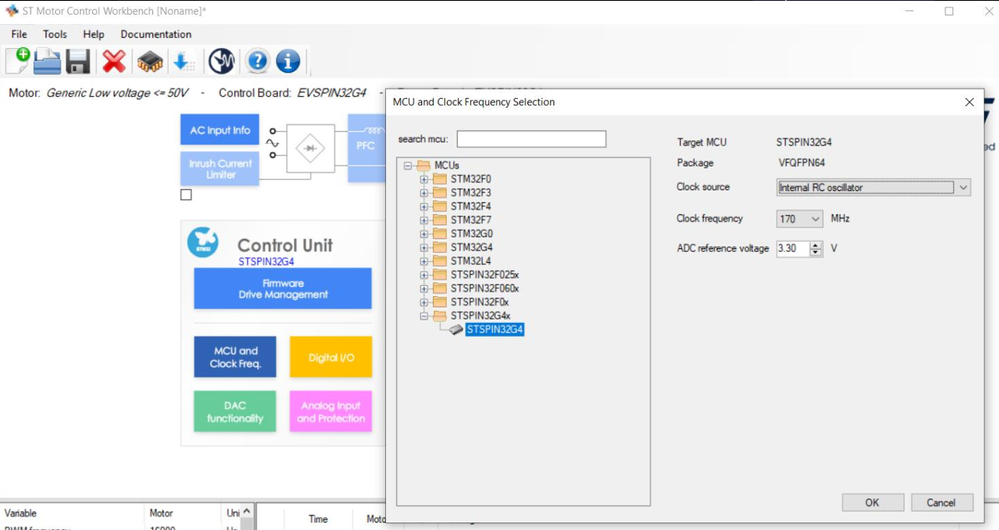Click the bridge rectifier diagram block

(x=310, y=148)
